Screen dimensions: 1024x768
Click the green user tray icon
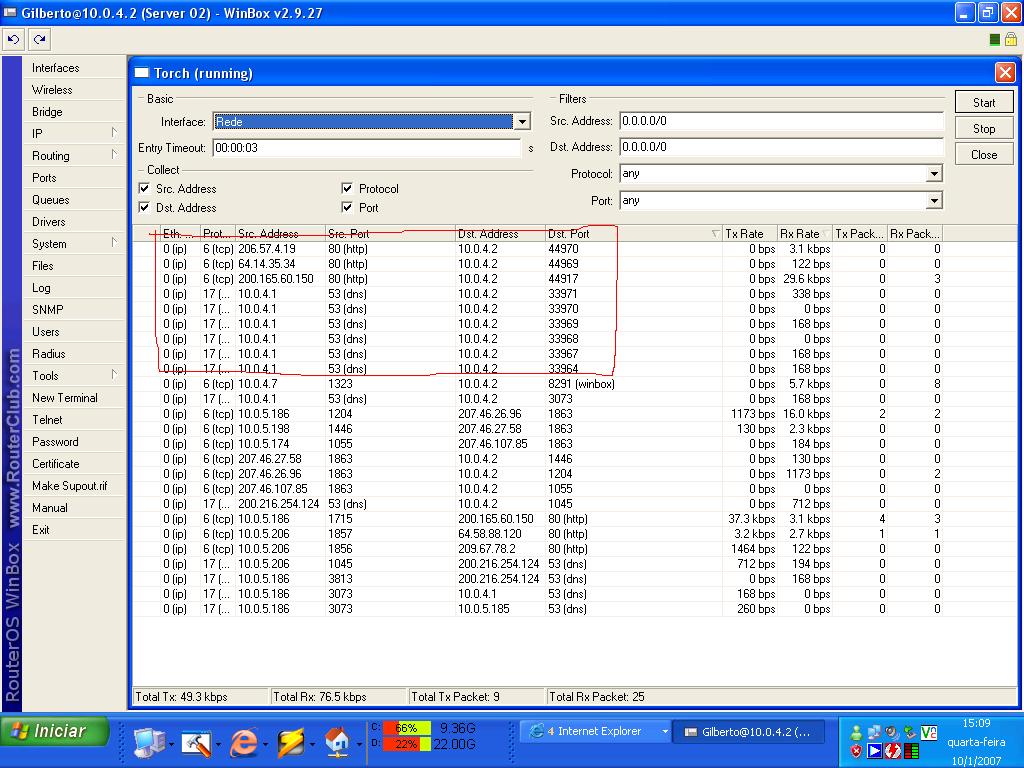click(x=856, y=733)
